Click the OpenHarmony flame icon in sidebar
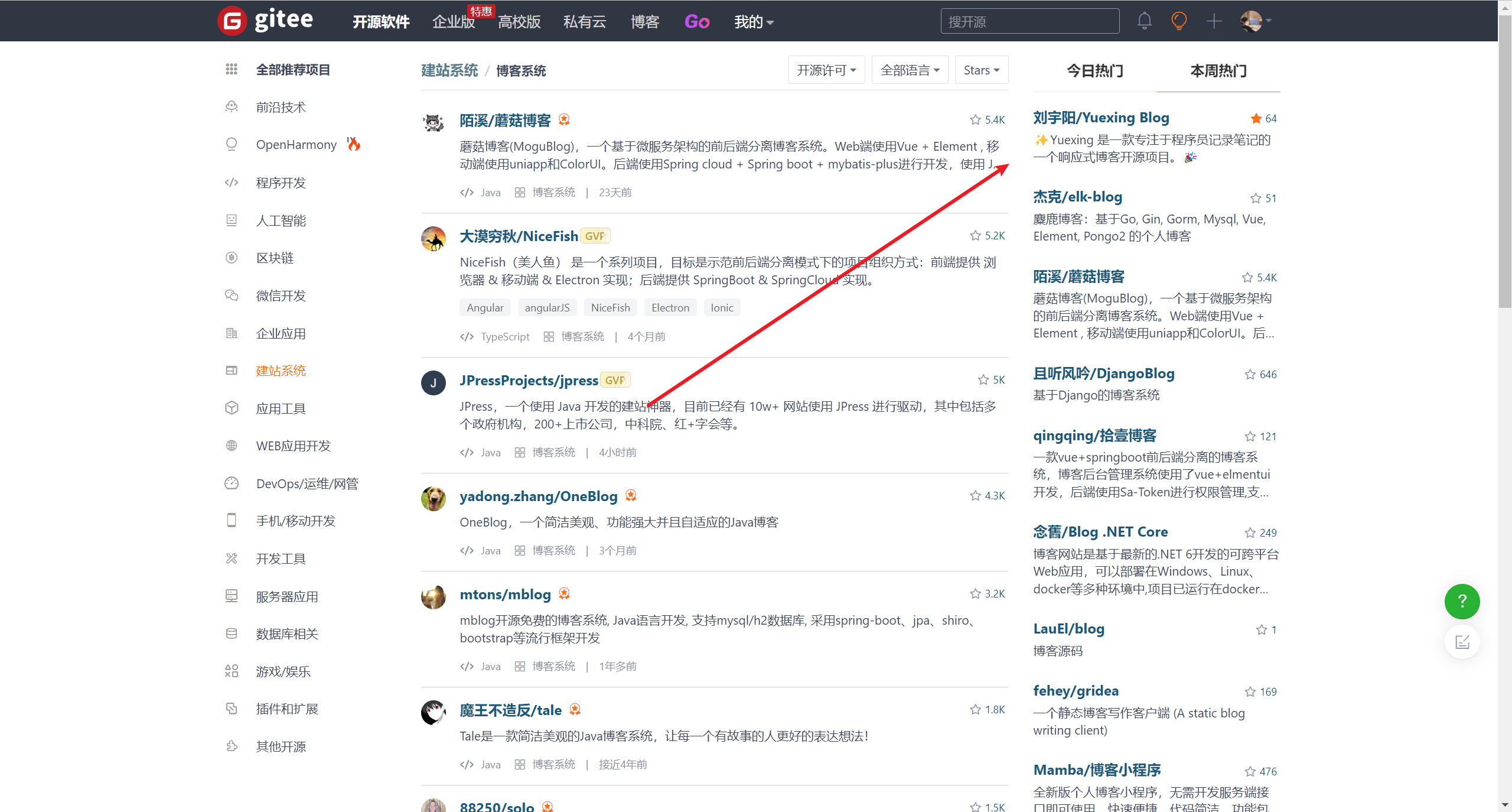 (x=353, y=144)
